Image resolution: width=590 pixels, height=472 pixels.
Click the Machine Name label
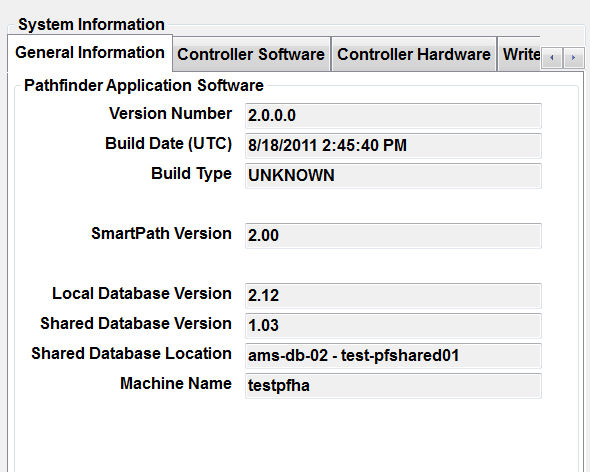(x=176, y=384)
